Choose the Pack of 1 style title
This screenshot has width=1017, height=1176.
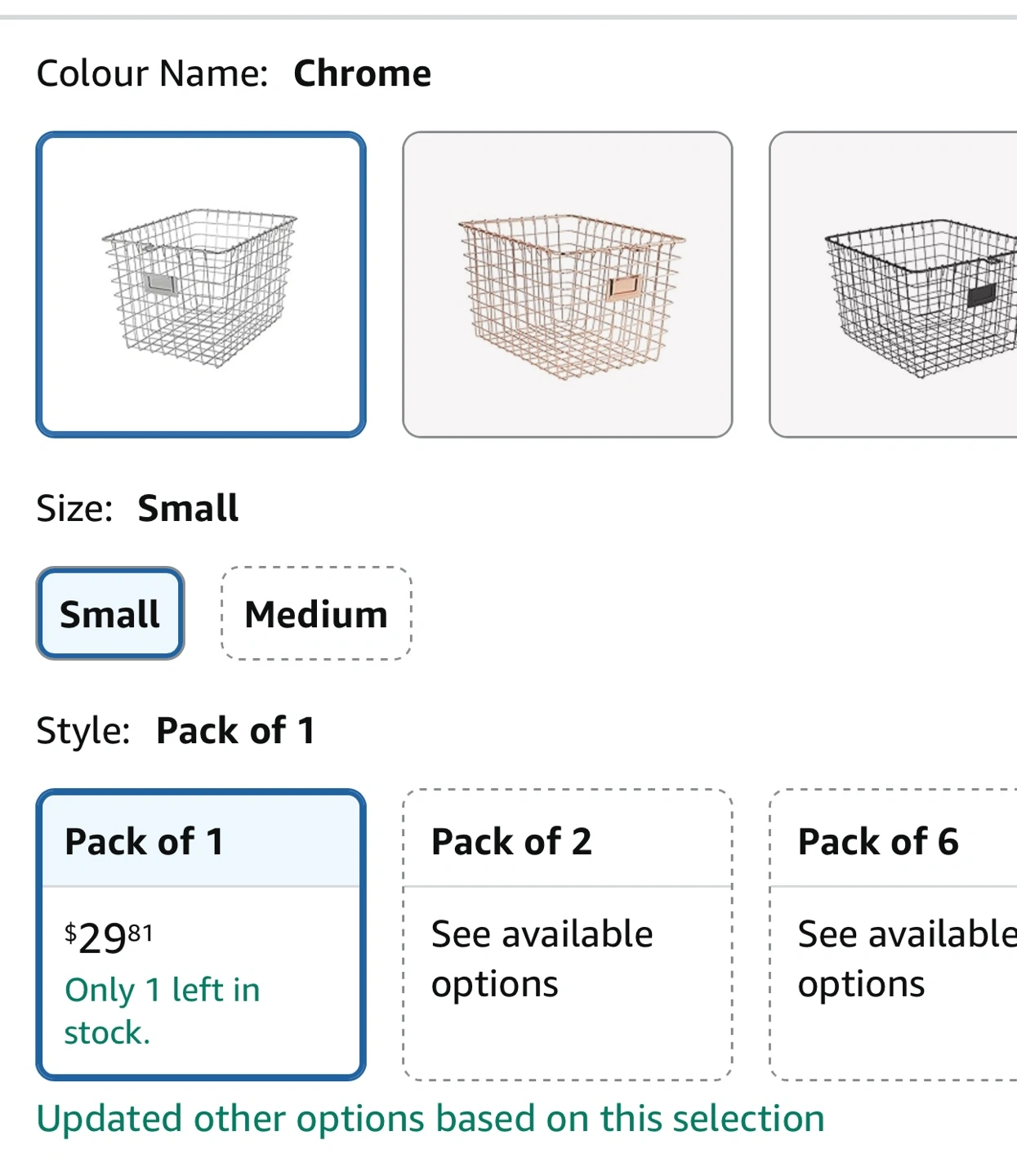point(144,841)
